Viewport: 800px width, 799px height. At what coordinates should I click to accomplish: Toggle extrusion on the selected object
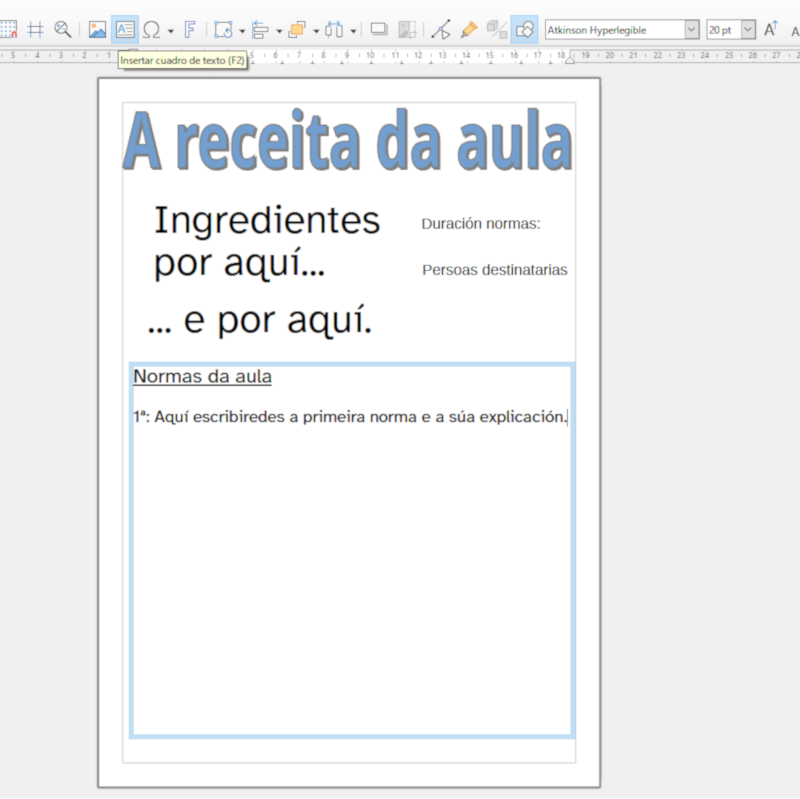(x=495, y=29)
